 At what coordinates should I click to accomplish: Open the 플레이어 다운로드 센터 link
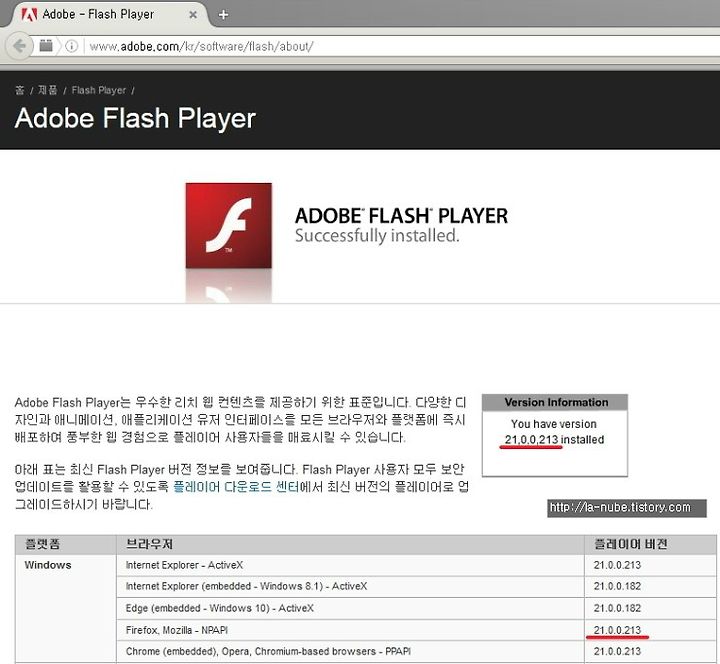[x=236, y=486]
